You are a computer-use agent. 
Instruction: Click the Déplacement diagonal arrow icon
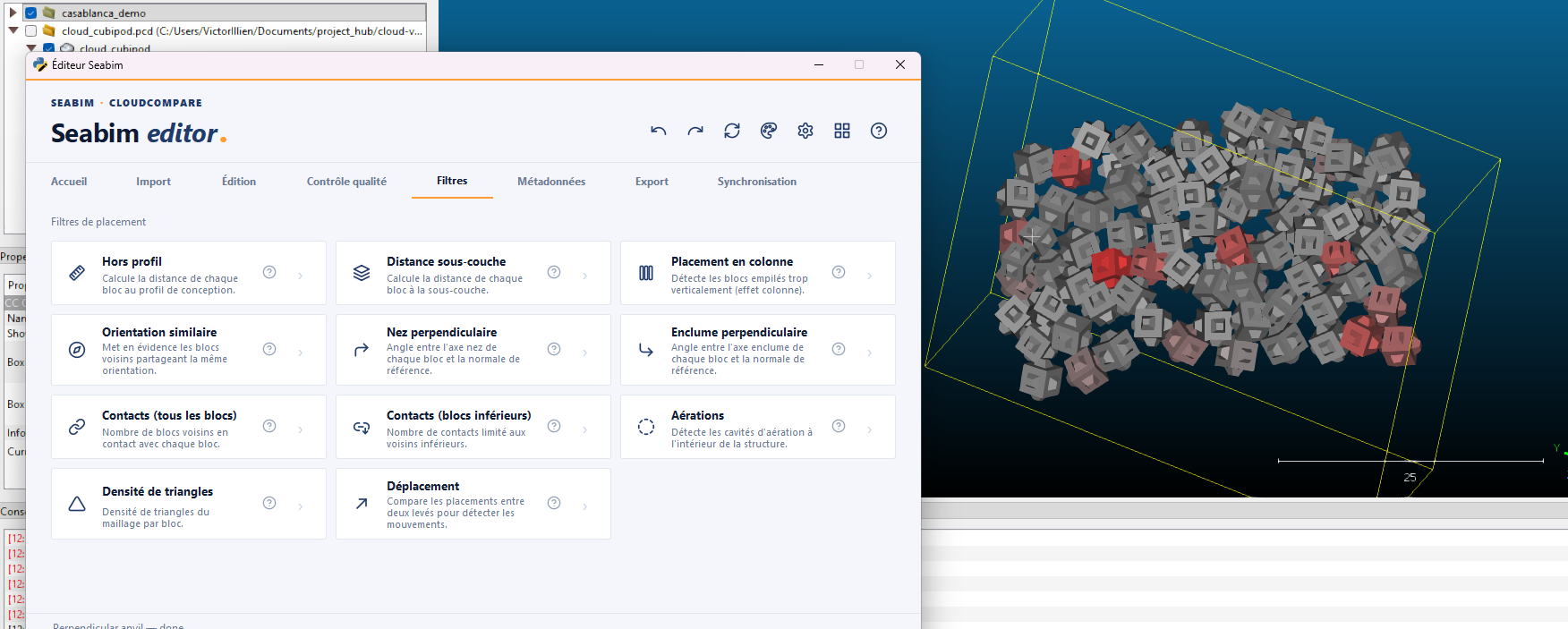pyautogui.click(x=362, y=504)
